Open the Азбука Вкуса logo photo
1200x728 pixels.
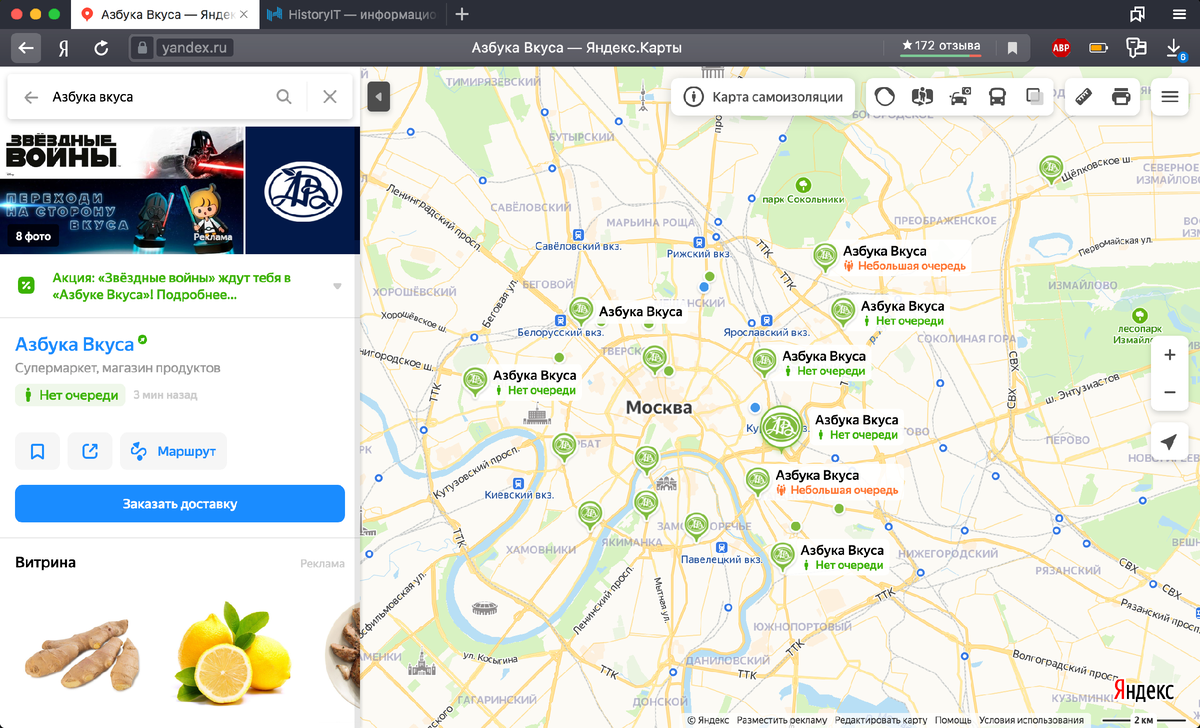(303, 190)
